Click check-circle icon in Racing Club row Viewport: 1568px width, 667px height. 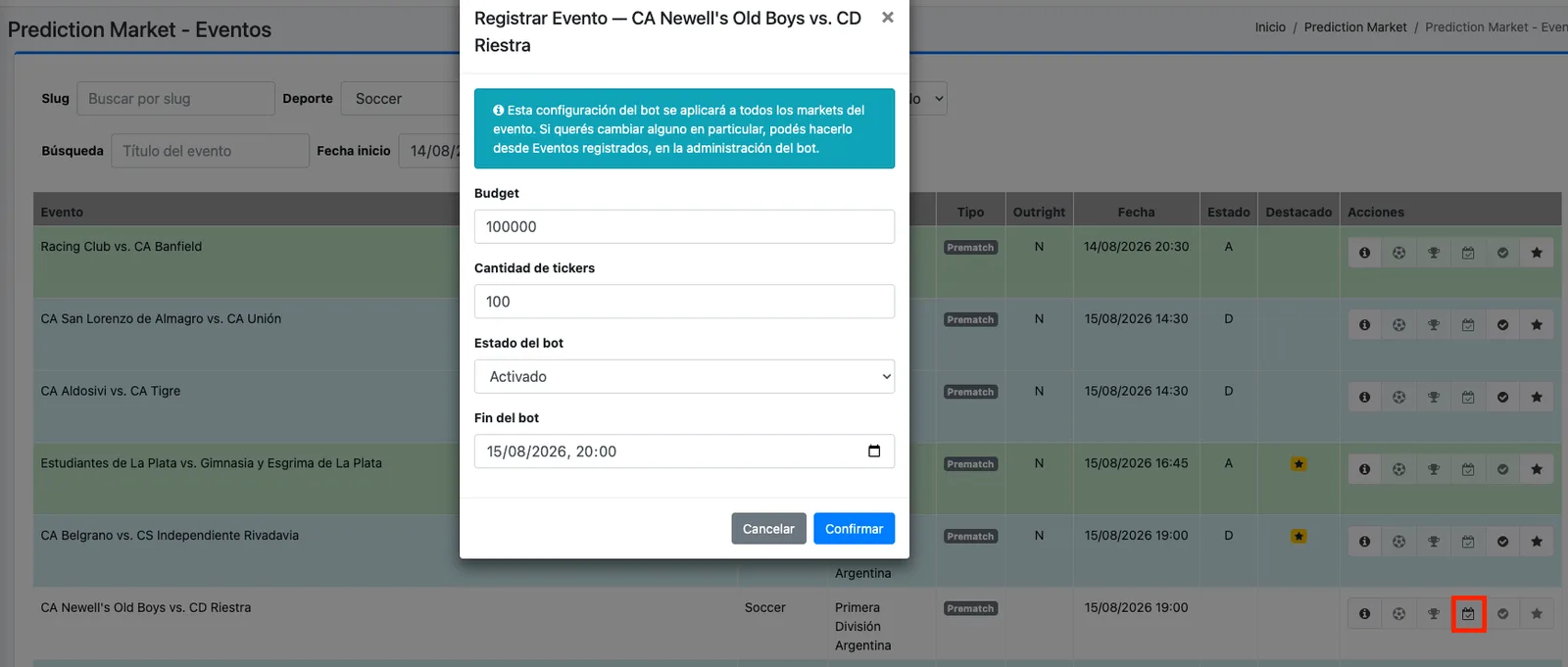(1502, 253)
